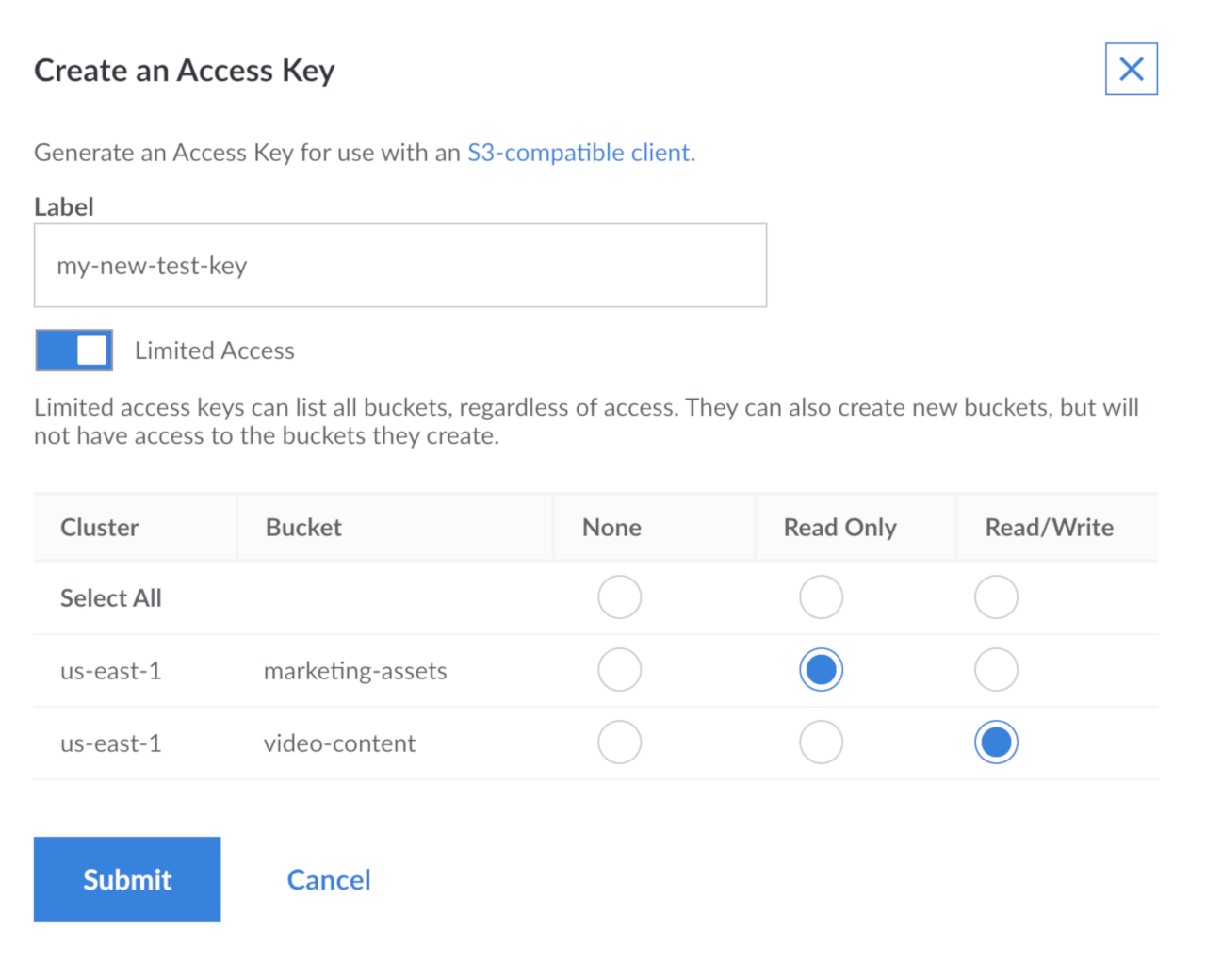Select Read Only for all buckets
This screenshot has height=980, width=1206.
pos(821,596)
